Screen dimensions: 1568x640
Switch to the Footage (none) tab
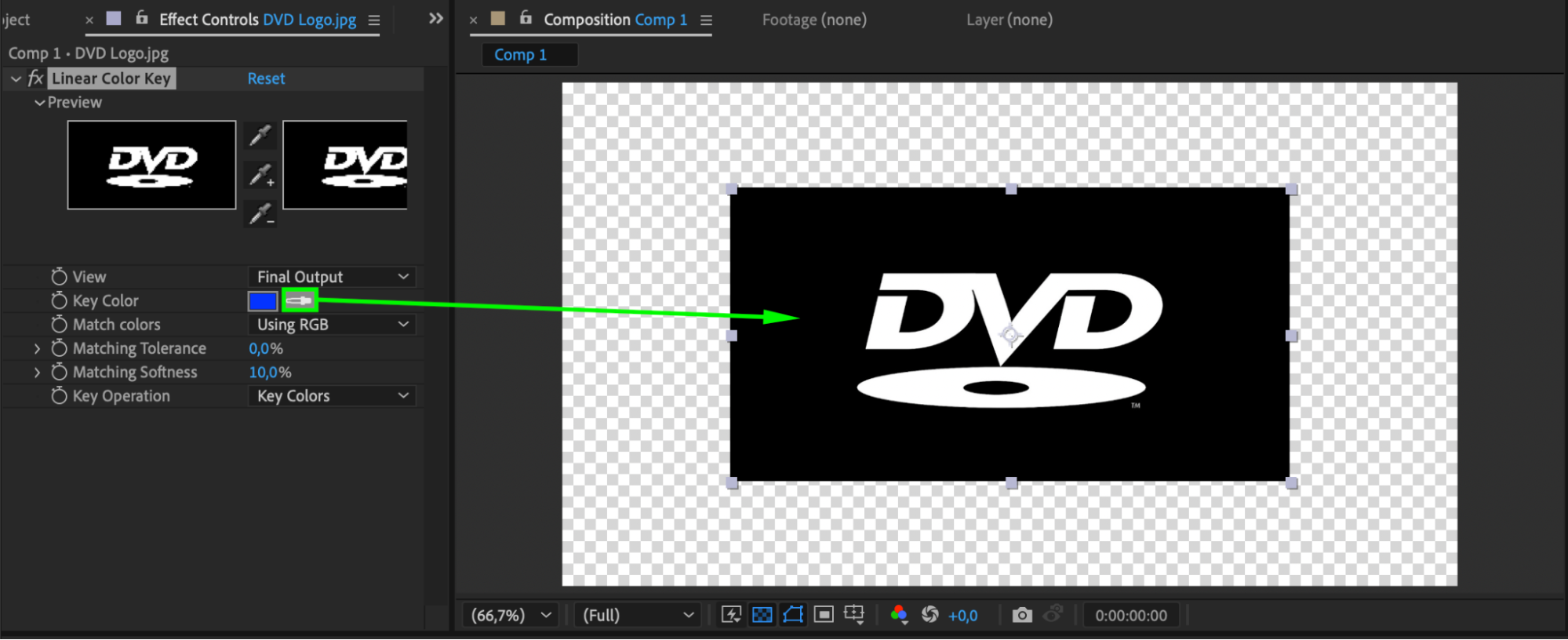click(814, 20)
